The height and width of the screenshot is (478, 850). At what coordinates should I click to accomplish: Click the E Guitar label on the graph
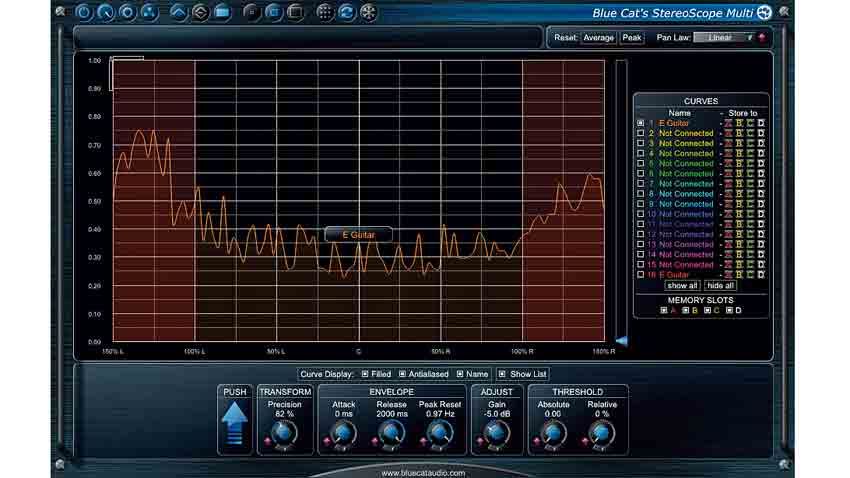358,235
